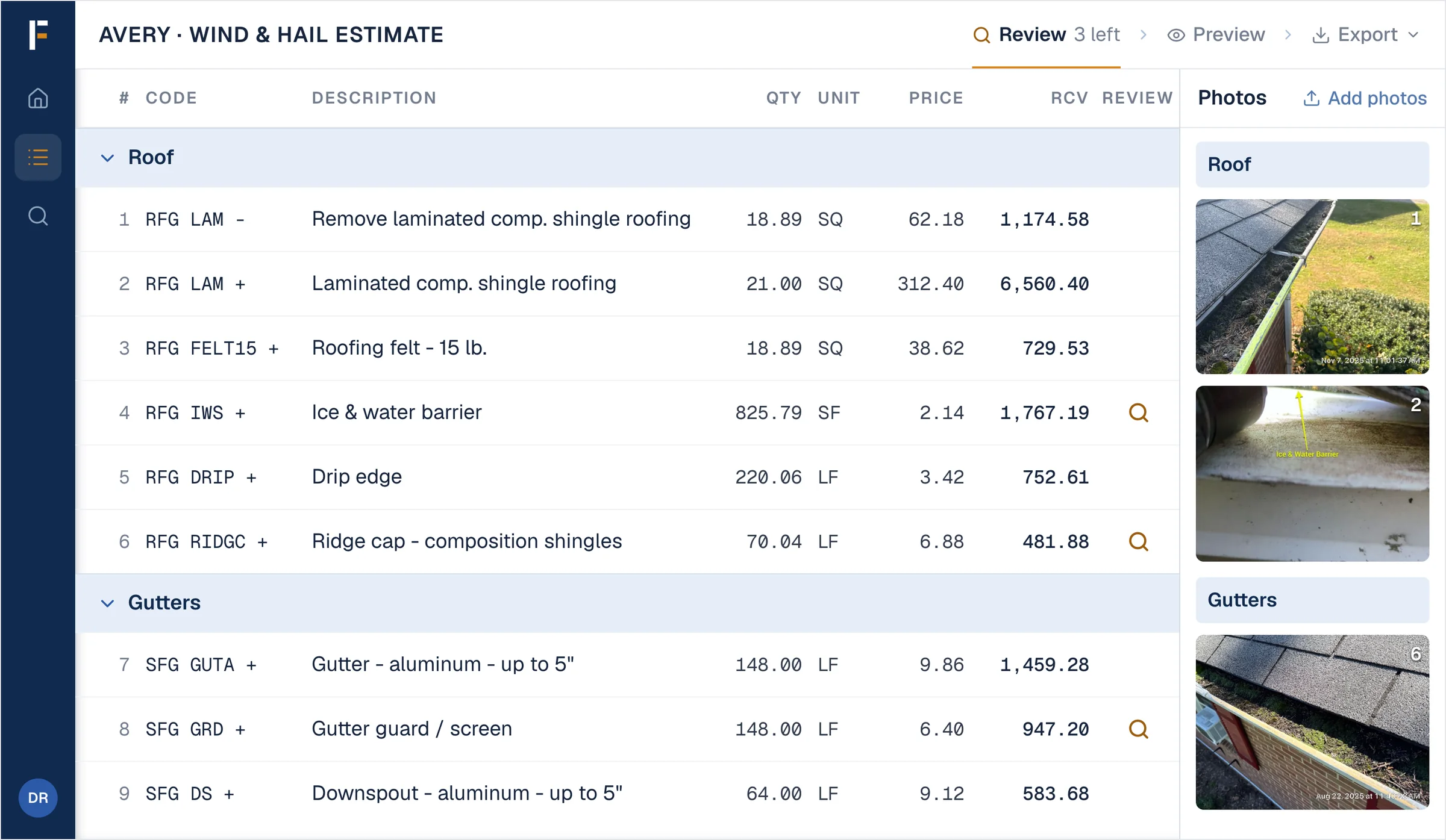Open the Export dropdown arrow
Viewport: 1446px width, 840px height.
(1413, 35)
